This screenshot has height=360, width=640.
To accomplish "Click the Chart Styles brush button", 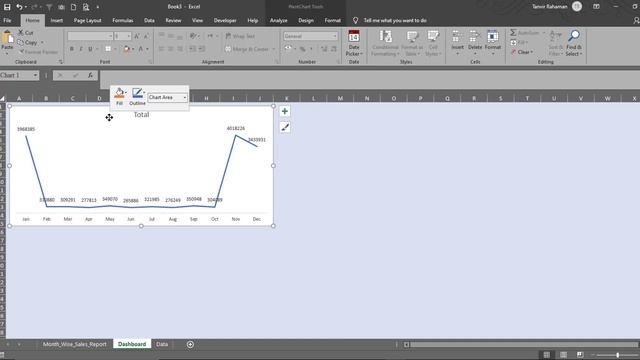I will (x=285, y=127).
